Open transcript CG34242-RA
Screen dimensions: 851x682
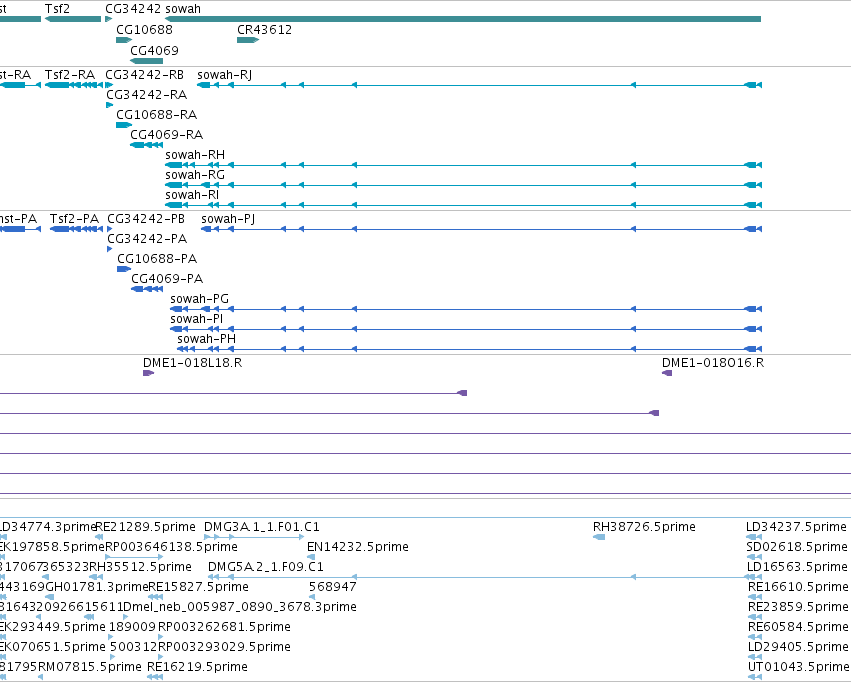coord(147,94)
